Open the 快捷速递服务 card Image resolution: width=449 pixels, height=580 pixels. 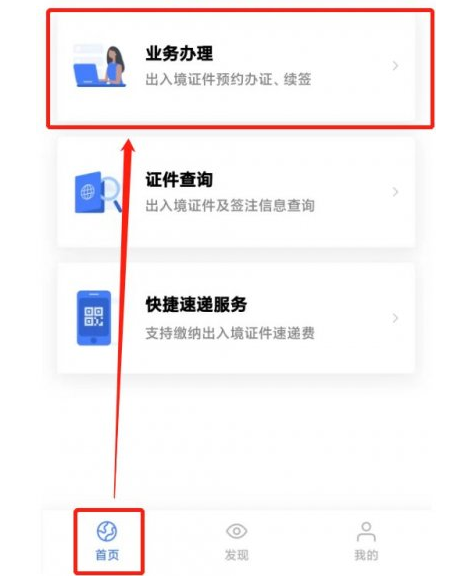[x=236, y=318]
